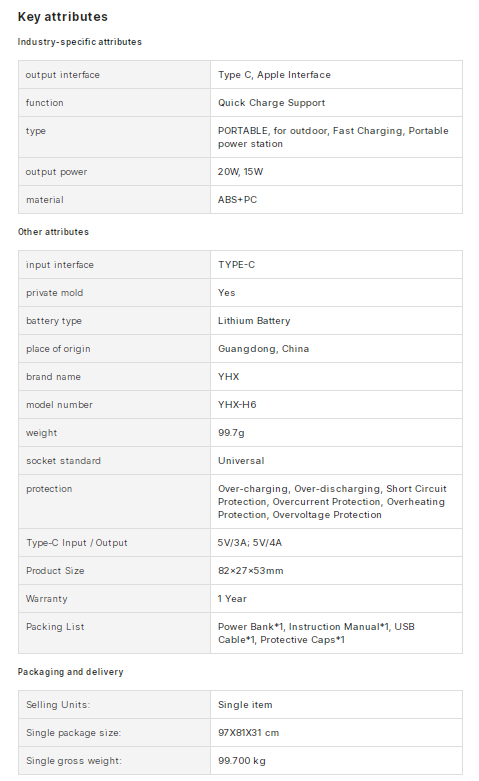Select the 99.7g weight value
The height and width of the screenshot is (781, 479).
click(x=231, y=433)
